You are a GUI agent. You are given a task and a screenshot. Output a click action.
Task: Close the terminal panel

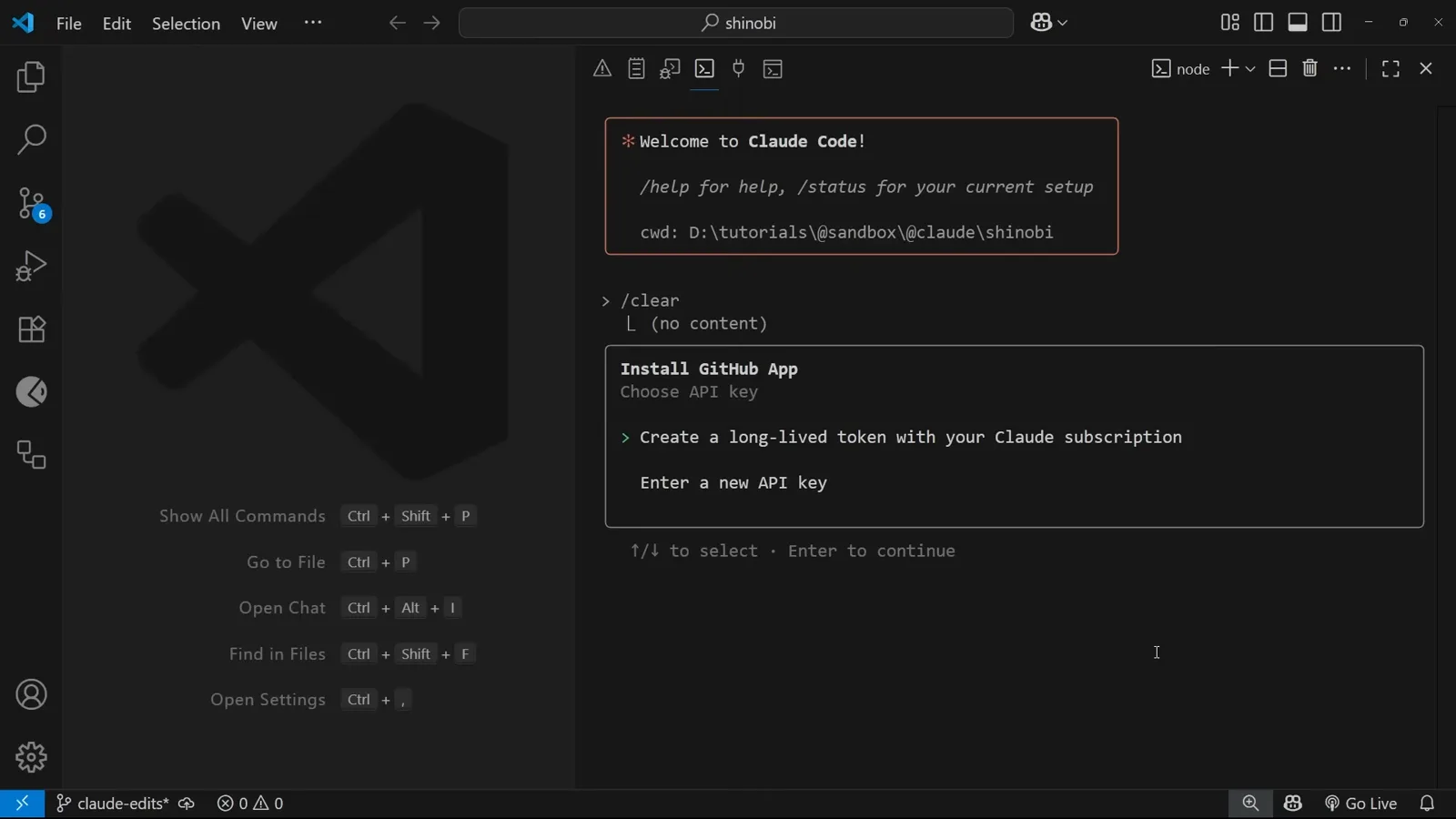tap(1426, 69)
